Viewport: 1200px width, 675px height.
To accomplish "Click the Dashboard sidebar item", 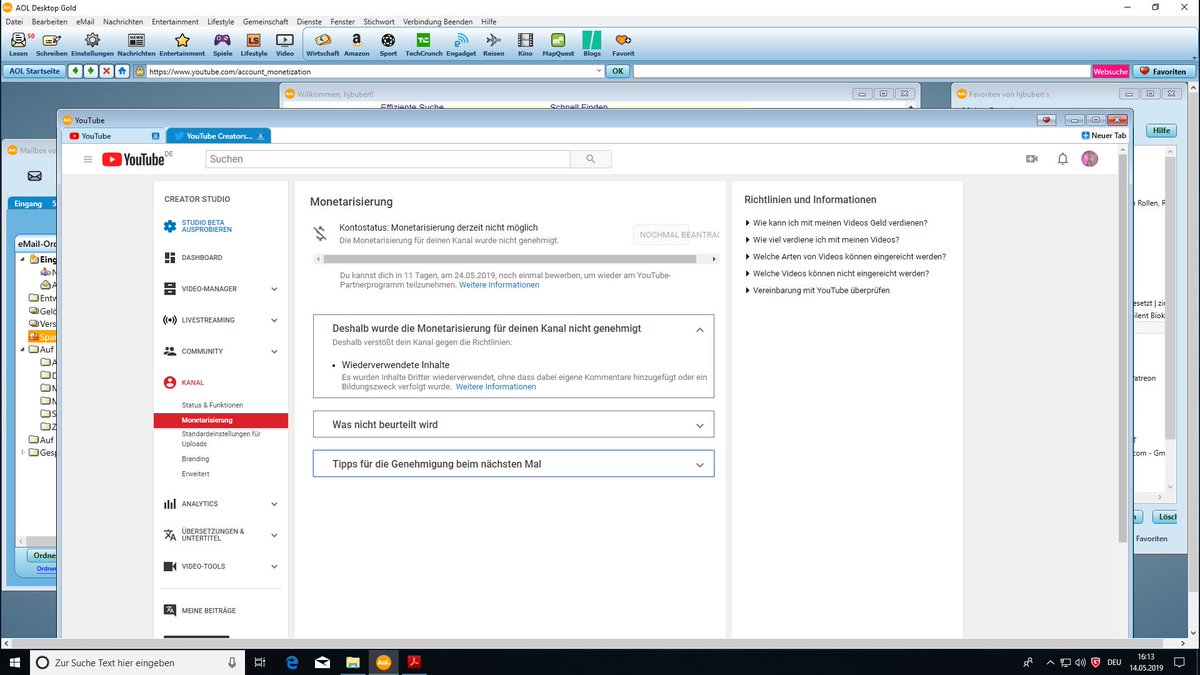I will point(193,258).
